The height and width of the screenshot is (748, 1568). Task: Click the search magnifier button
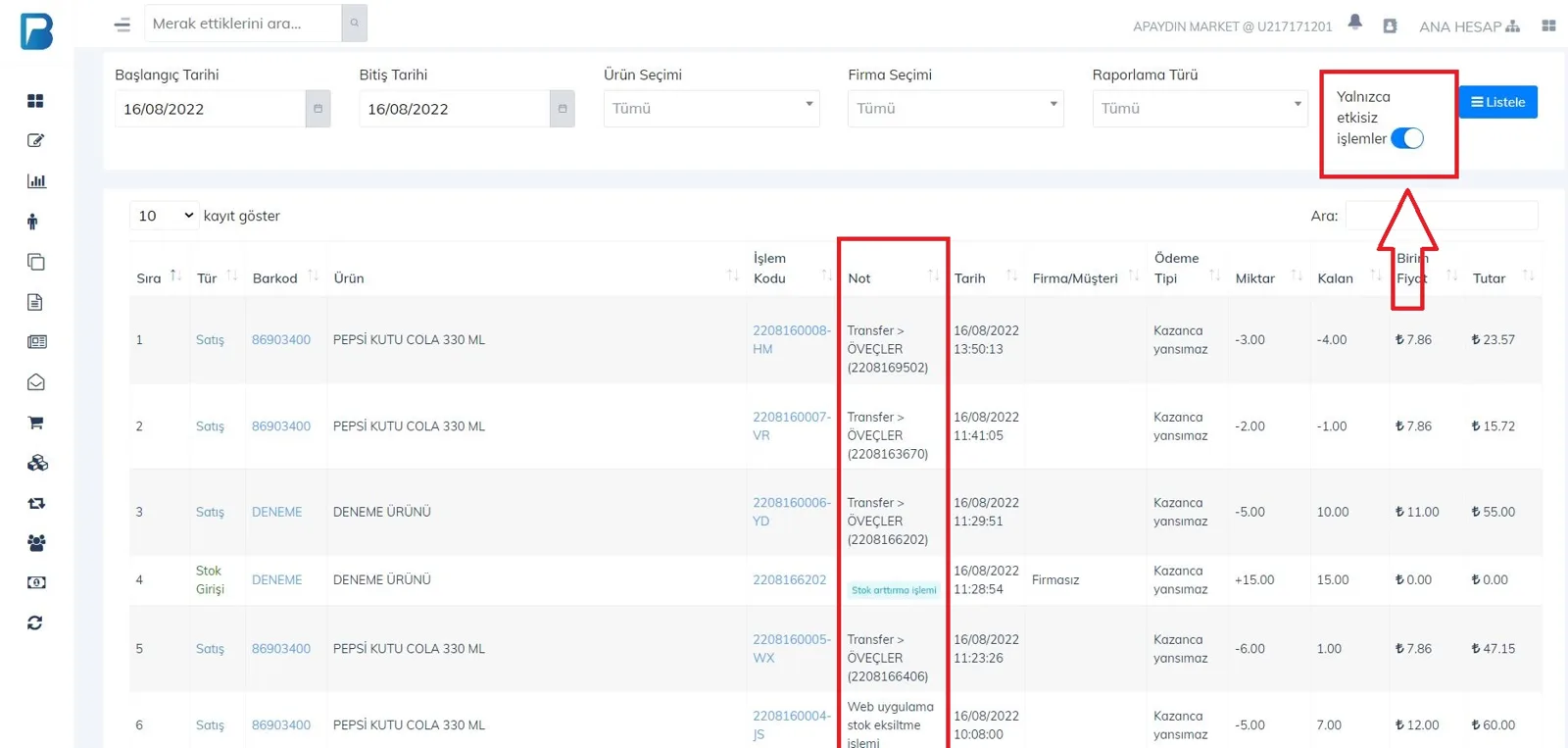pos(354,23)
